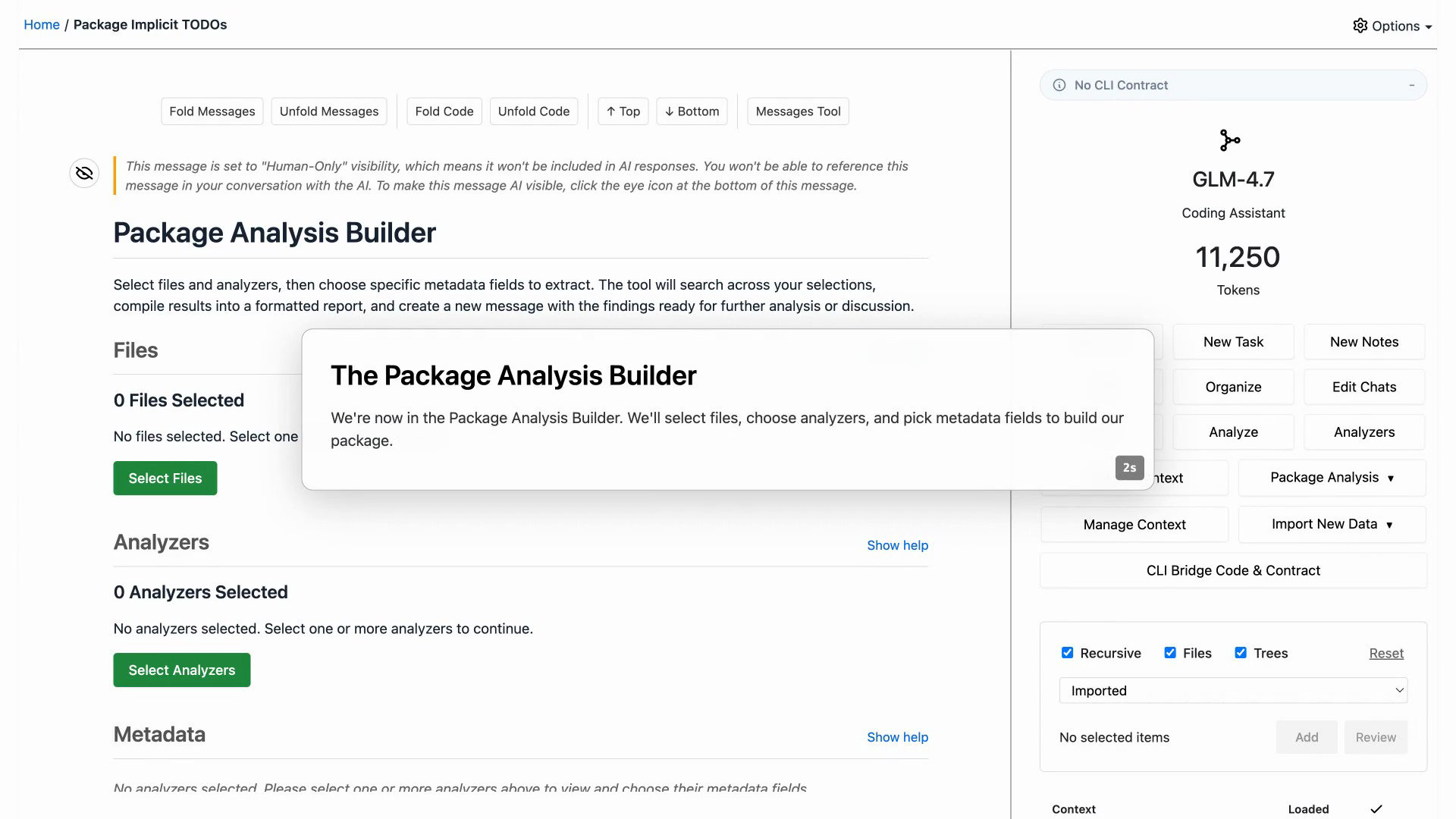The image size is (1456, 819).
Task: Jump to Bottom of messages
Action: [x=692, y=111]
